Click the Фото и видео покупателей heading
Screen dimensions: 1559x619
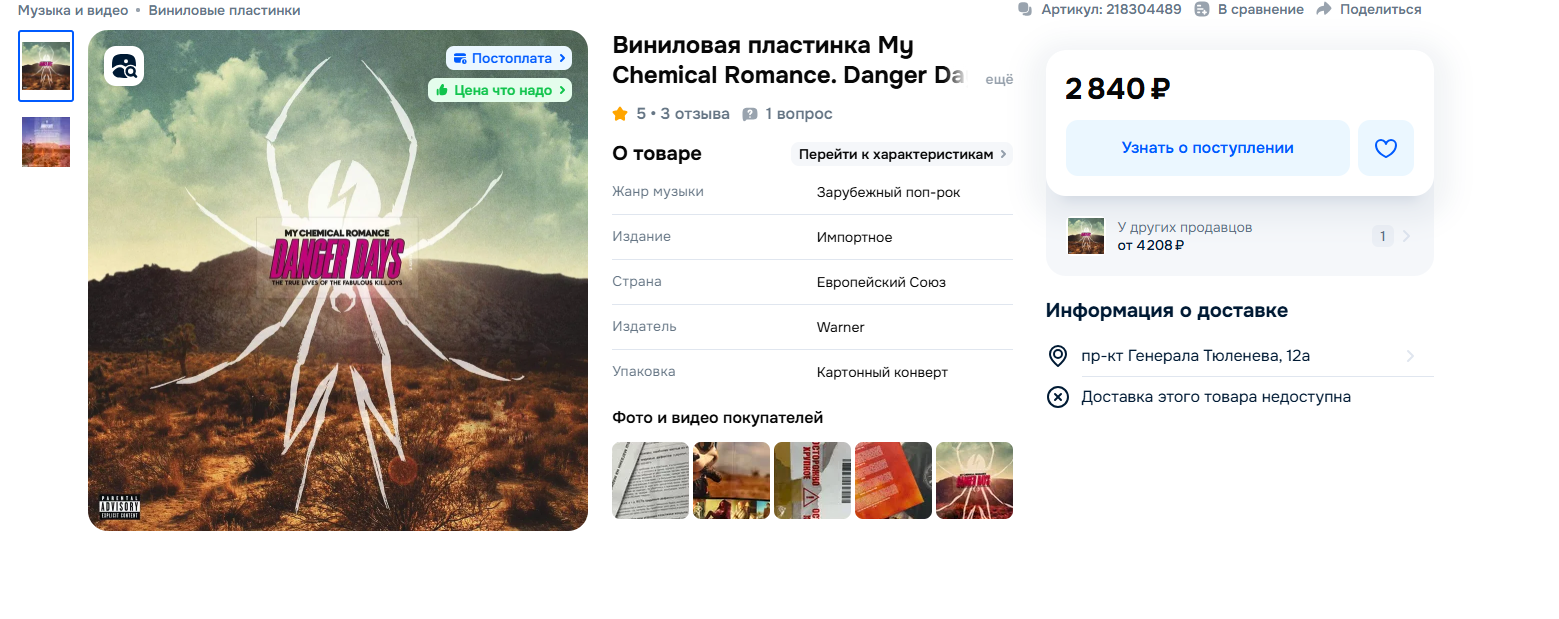[717, 418]
